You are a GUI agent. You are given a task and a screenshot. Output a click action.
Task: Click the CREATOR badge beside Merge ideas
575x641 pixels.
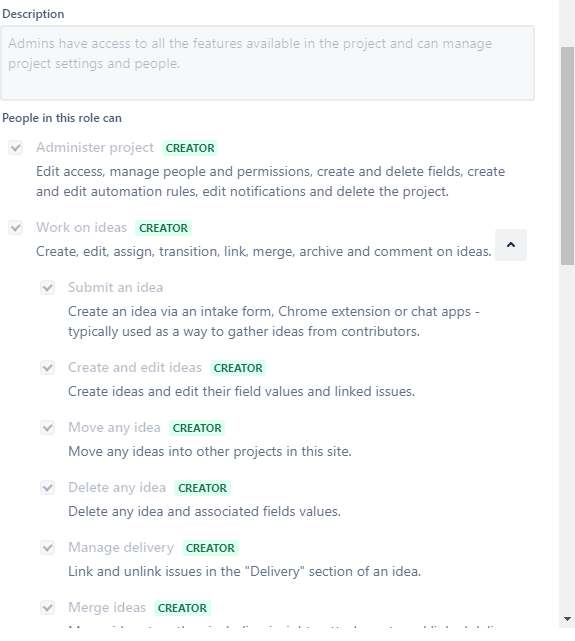point(182,608)
